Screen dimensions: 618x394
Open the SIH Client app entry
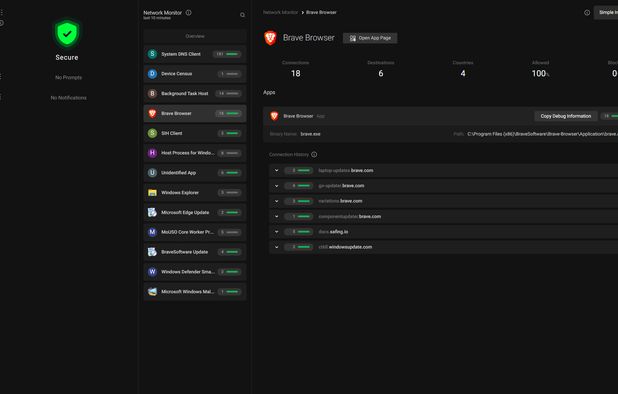coord(195,133)
